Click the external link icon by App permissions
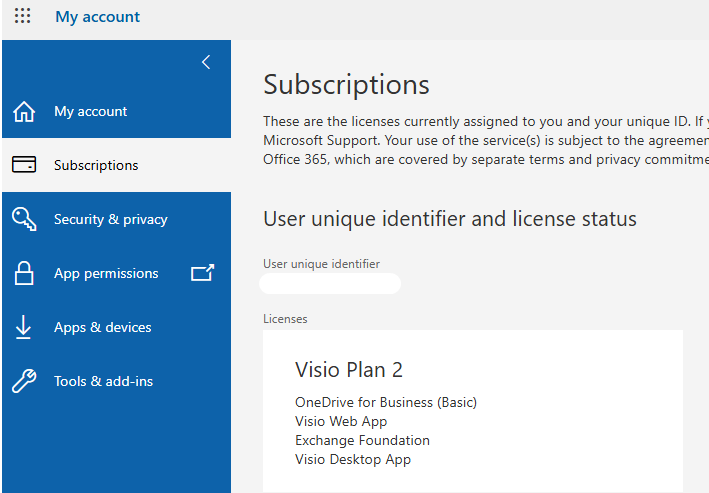 coord(202,273)
